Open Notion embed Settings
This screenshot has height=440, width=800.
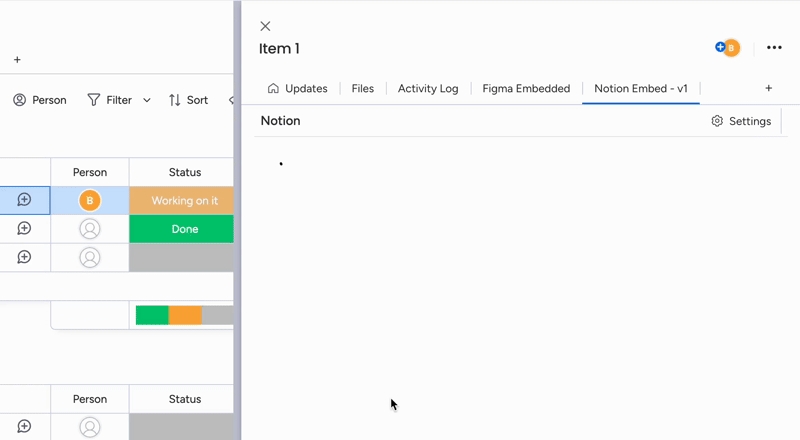[x=741, y=121]
